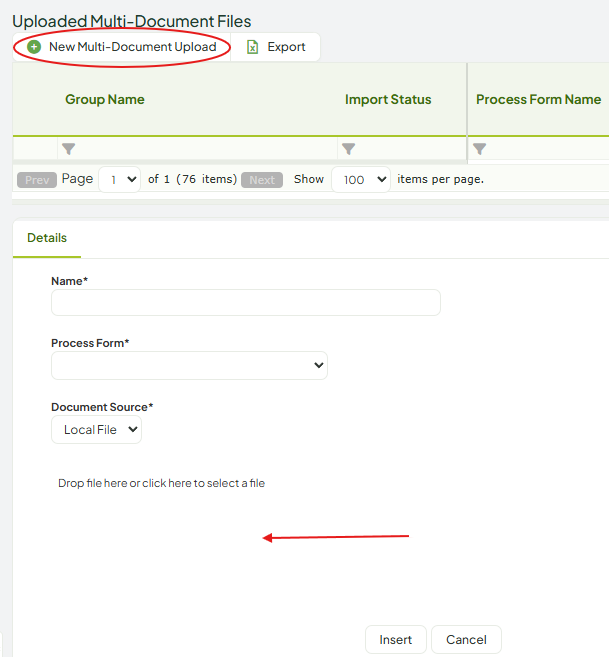609x657 pixels.
Task: Open the Import Status filter icon
Action: tap(348, 149)
